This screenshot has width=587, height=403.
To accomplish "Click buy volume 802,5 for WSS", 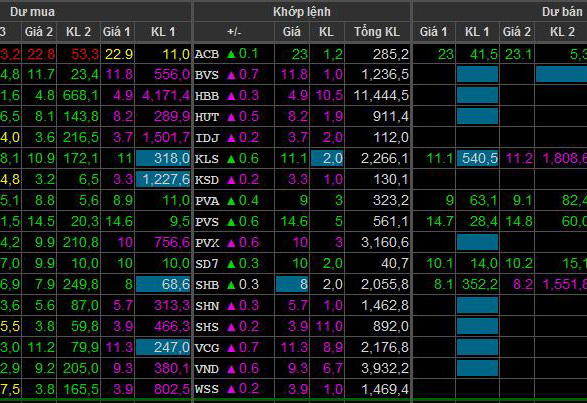I will click(x=172, y=389).
